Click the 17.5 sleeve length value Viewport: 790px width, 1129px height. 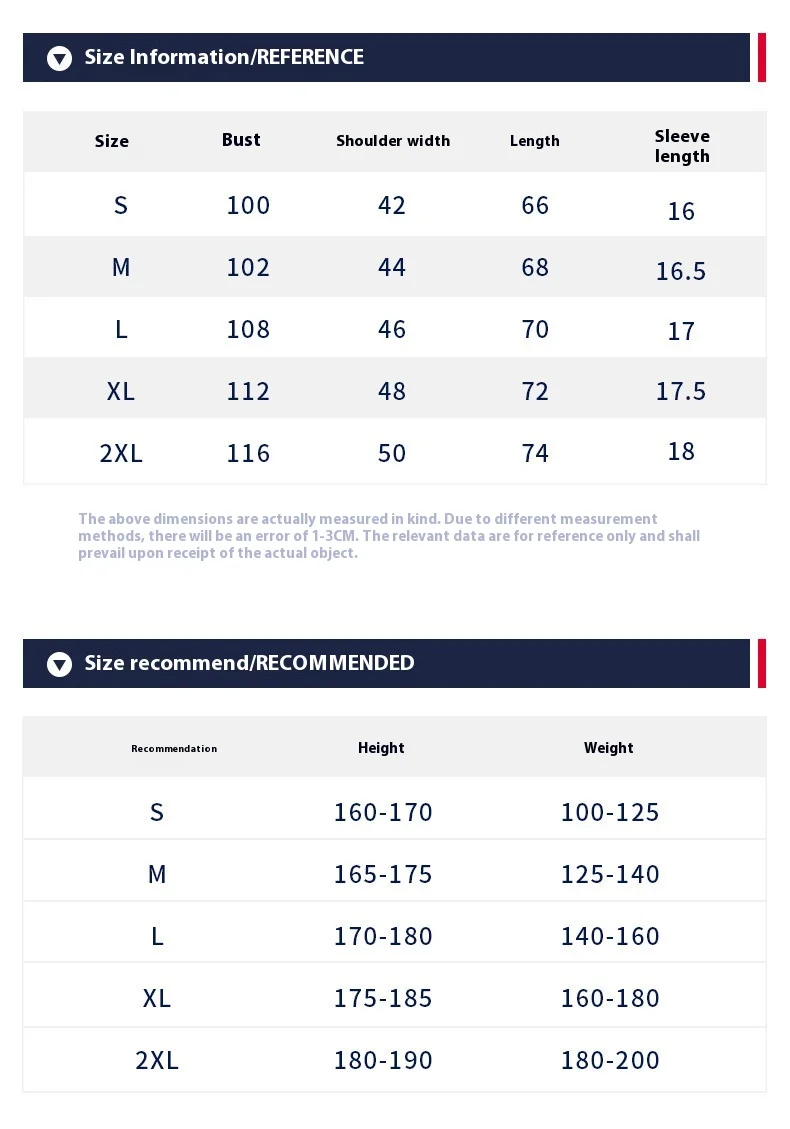(681, 391)
